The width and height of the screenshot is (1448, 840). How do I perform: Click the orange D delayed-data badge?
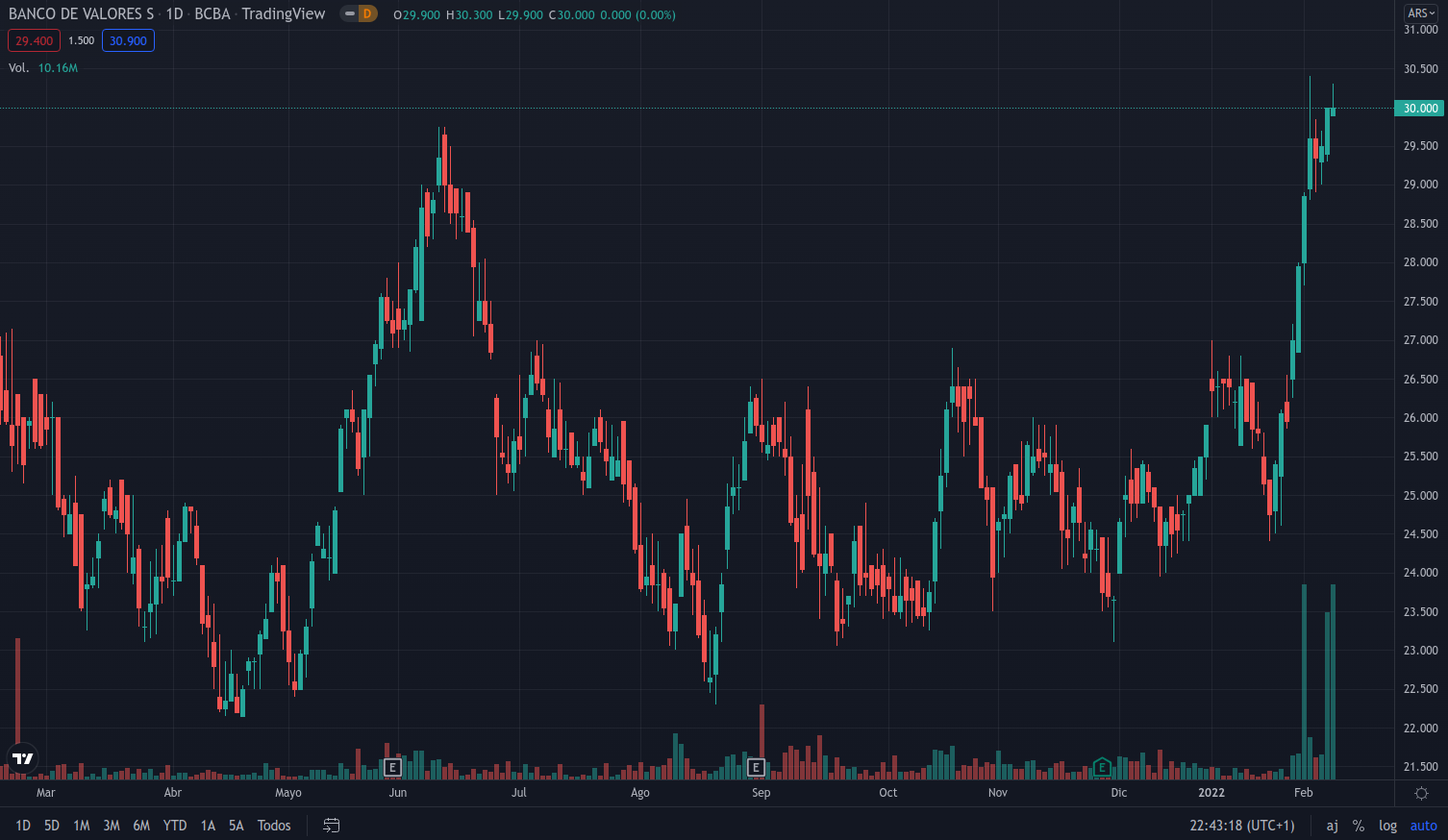(367, 14)
